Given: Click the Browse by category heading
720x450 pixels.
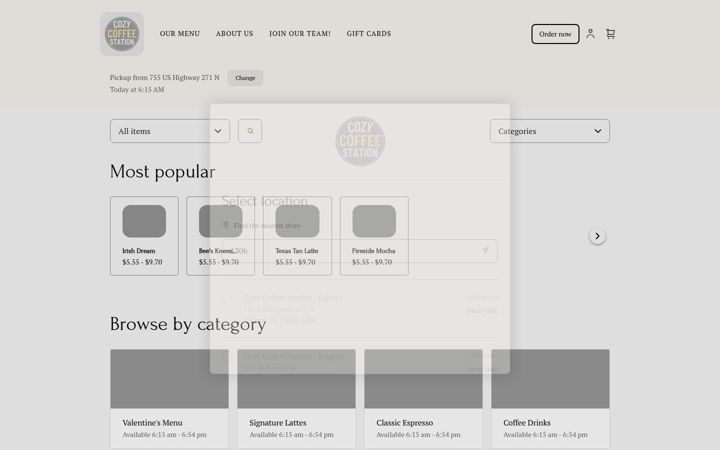Looking at the screenshot, I should coord(188,324).
